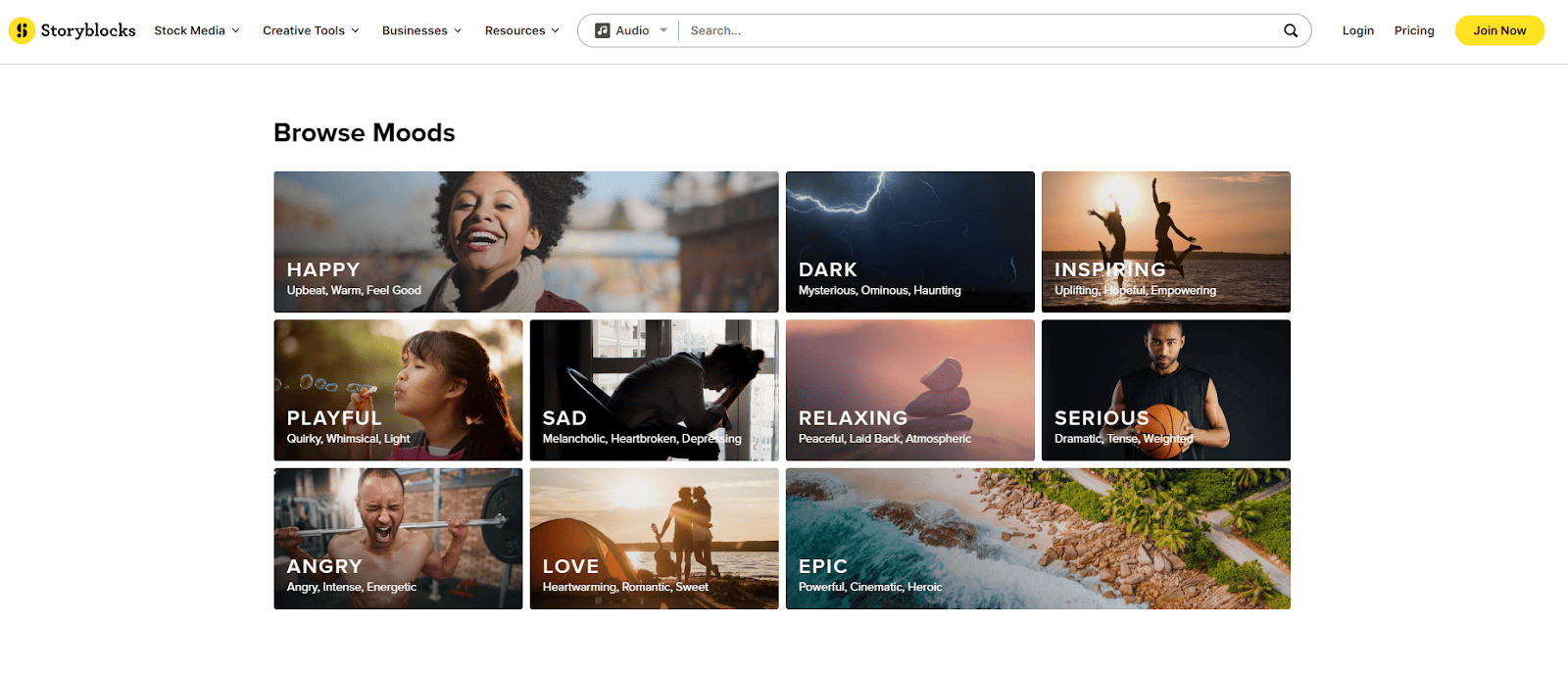Open the Storyblocks wordmark home link

click(88, 30)
